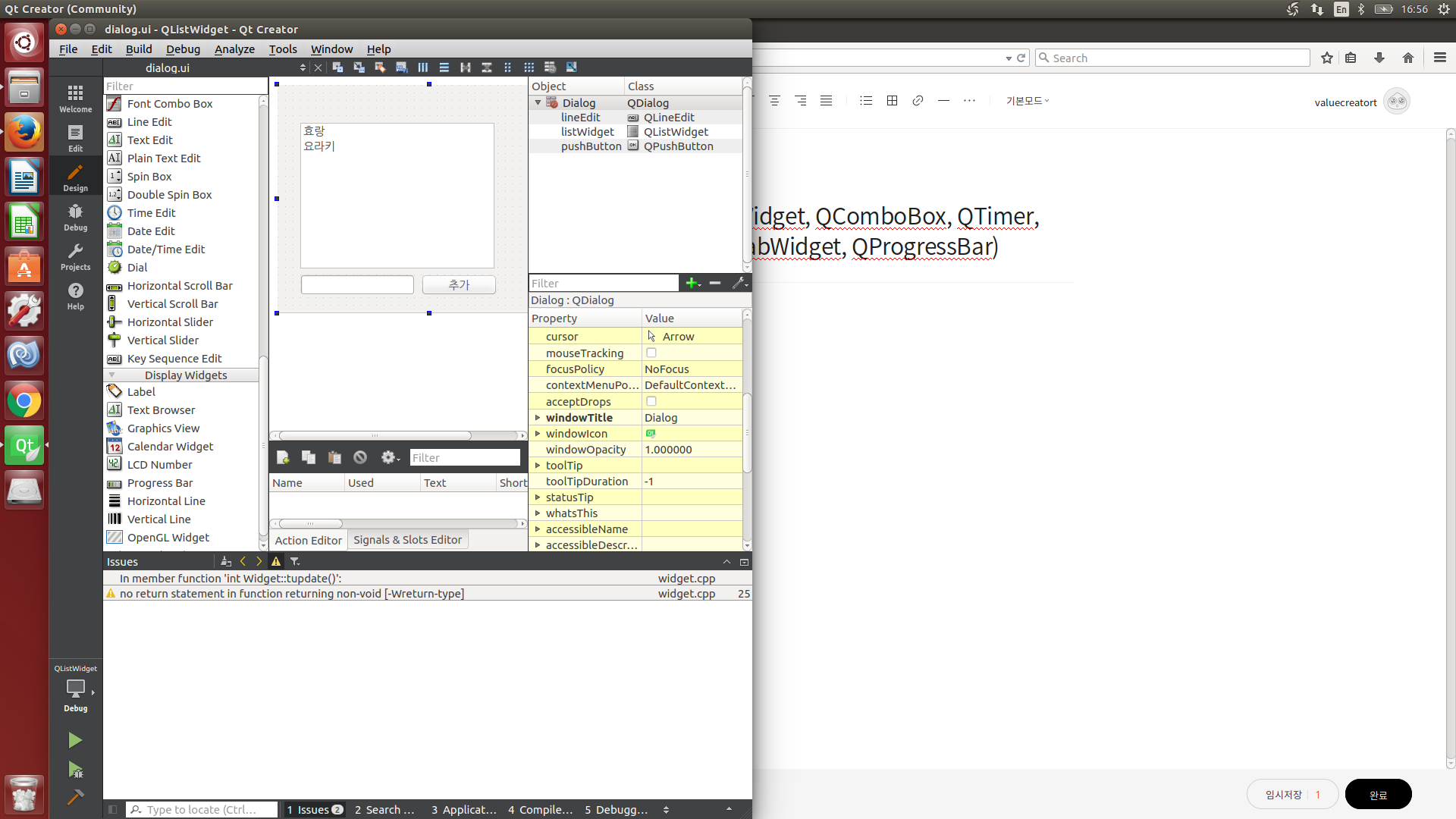The width and height of the screenshot is (1456, 819).
Task: Toggle the acceptDrops checkbox
Action: 651,401
